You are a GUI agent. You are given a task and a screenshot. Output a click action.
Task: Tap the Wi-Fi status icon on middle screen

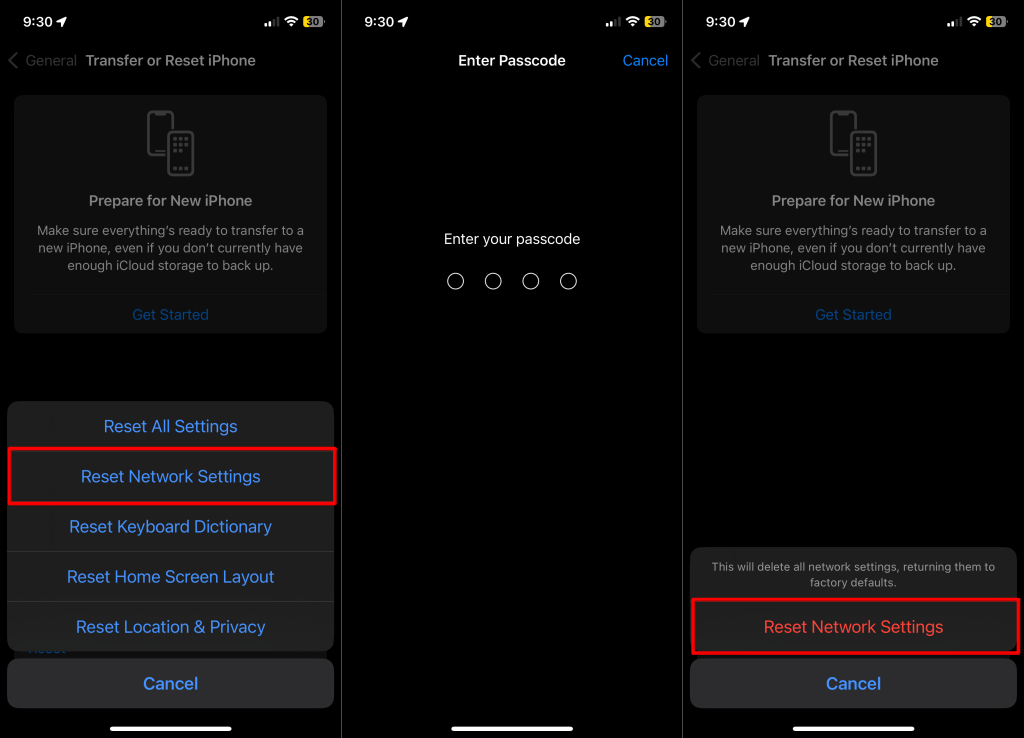click(x=632, y=22)
